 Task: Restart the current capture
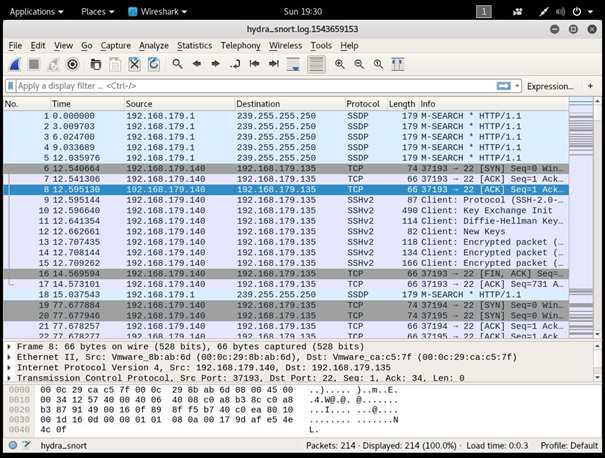pyautogui.click(x=53, y=64)
